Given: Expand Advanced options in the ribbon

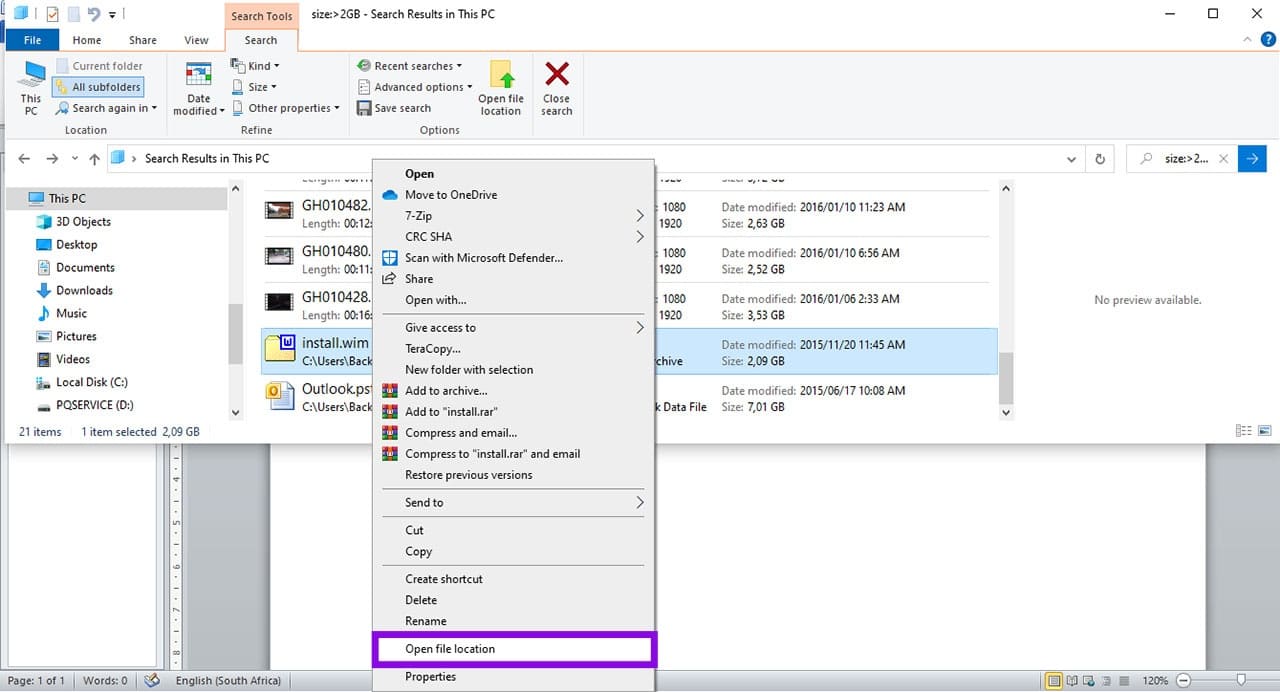Looking at the screenshot, I should 414,87.
